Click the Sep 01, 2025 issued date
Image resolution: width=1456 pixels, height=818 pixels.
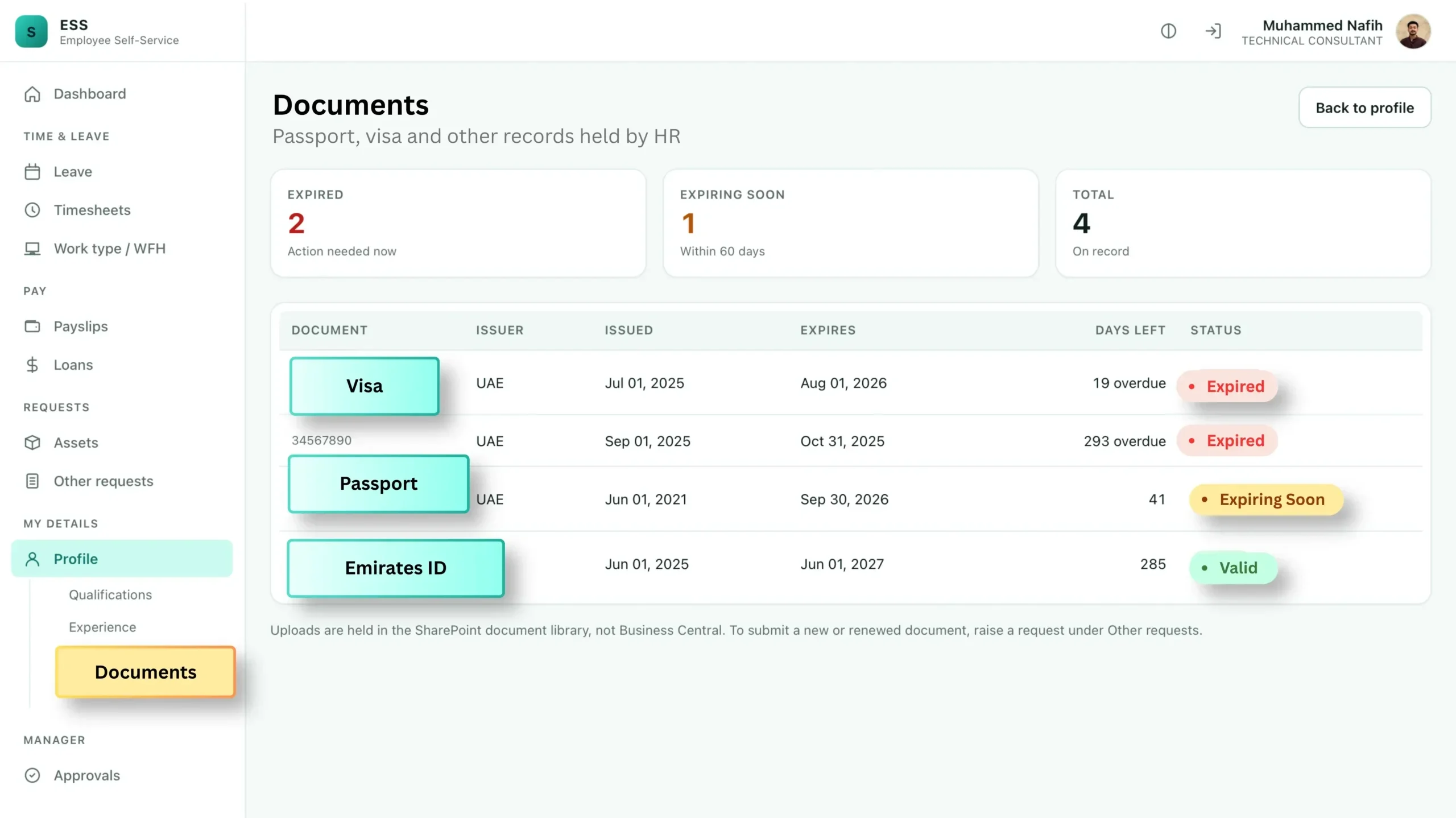(647, 441)
